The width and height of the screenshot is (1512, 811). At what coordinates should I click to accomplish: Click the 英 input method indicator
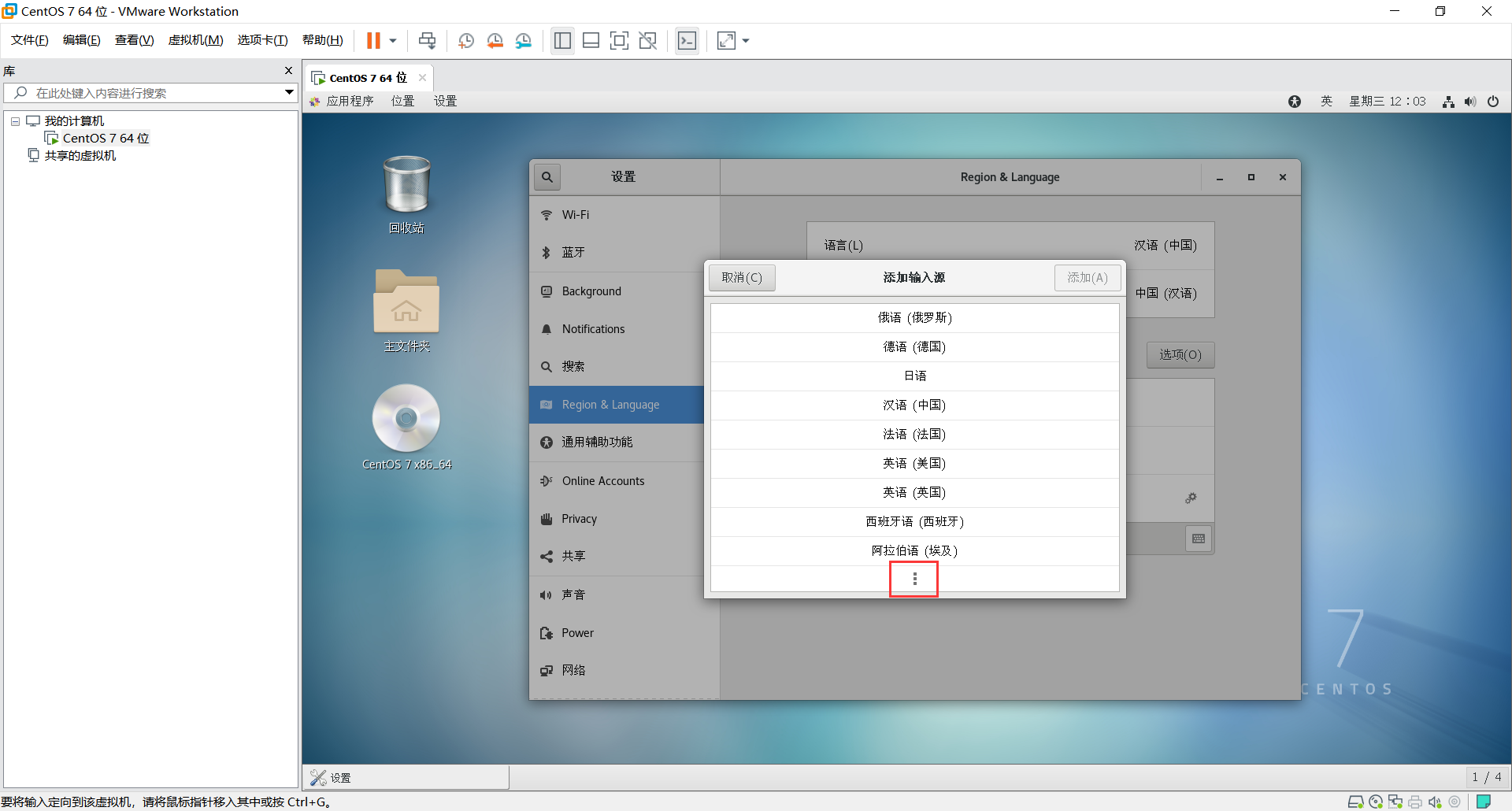click(1326, 101)
